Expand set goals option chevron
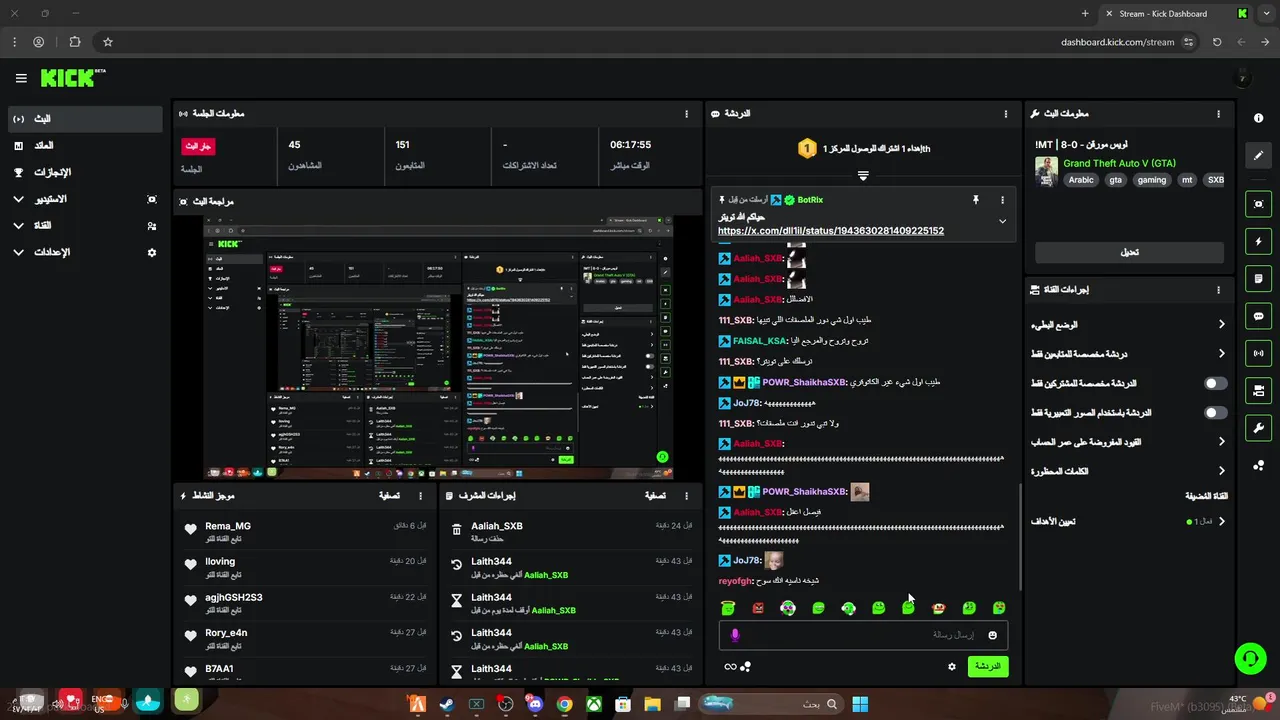This screenshot has width=1280, height=720. point(1221,521)
